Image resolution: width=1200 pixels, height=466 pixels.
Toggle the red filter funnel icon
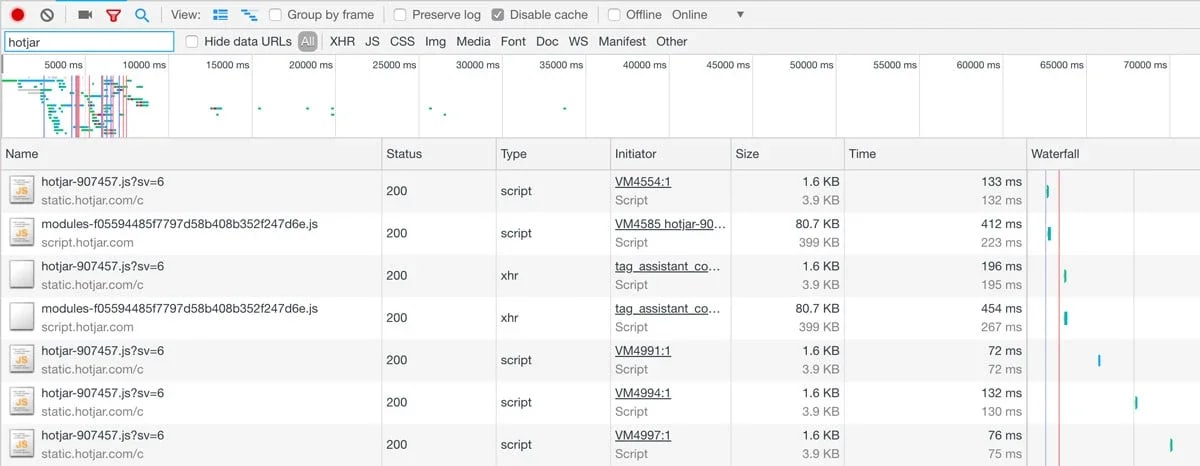coord(113,15)
